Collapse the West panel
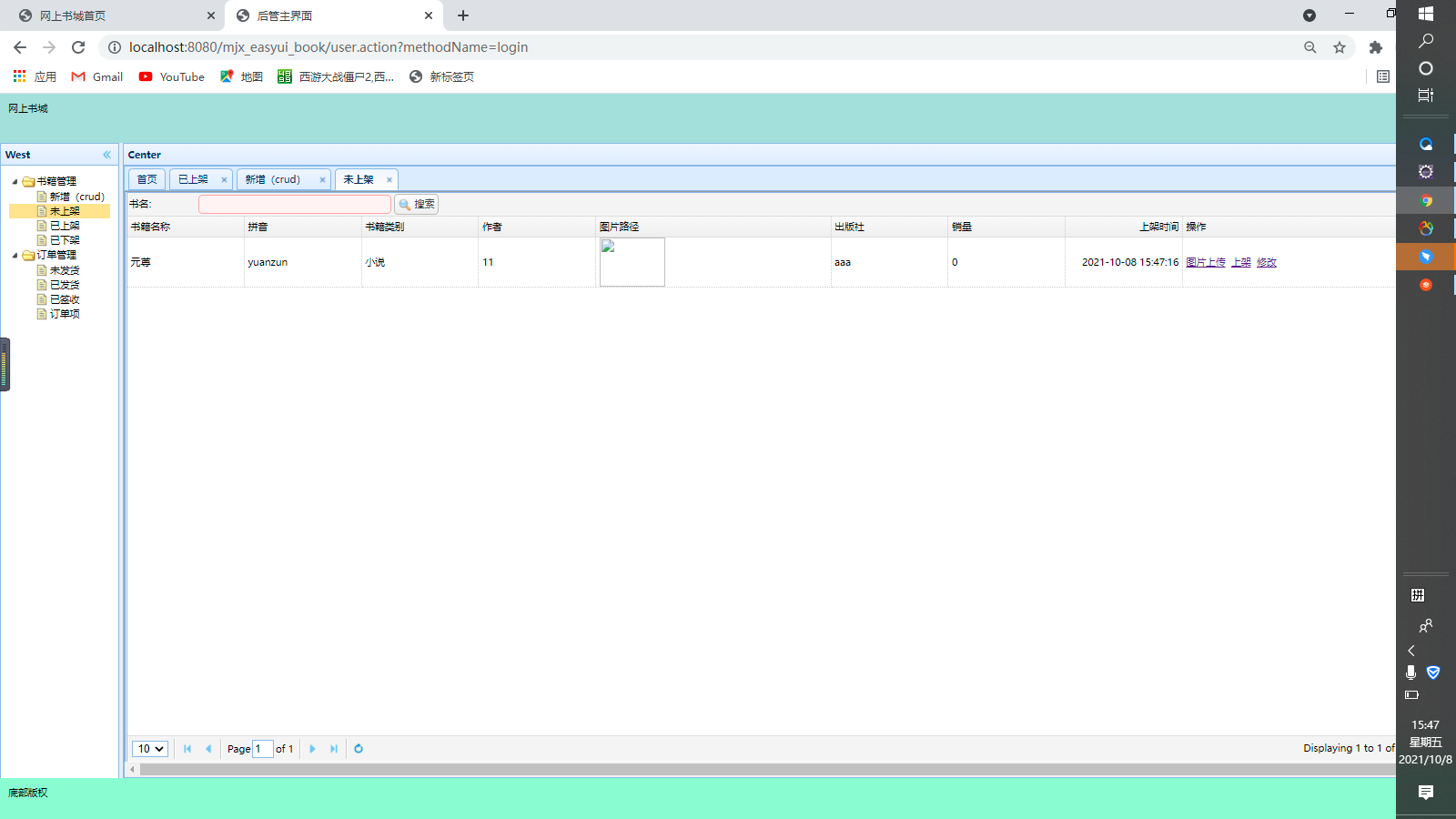The height and width of the screenshot is (819, 1456). pyautogui.click(x=106, y=155)
